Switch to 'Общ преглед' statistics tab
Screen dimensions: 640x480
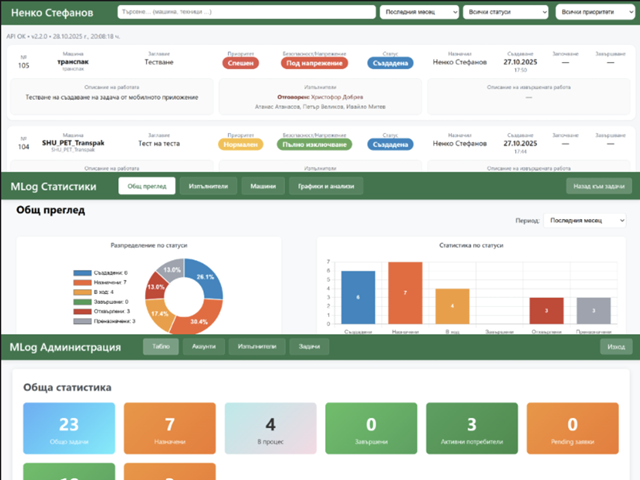point(147,186)
